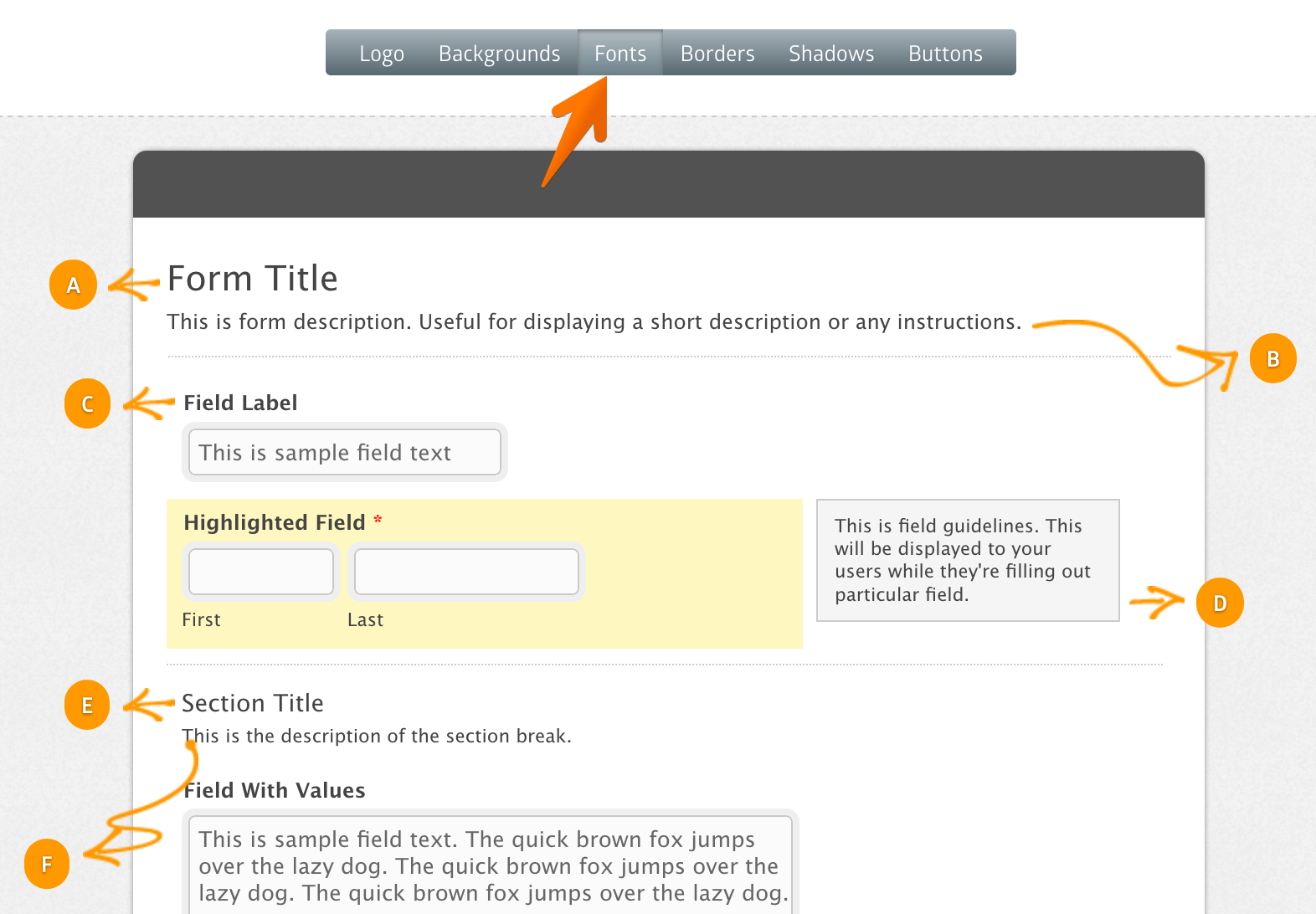Select the Fonts tab
Image resolution: width=1316 pixels, height=914 pixels.
click(620, 54)
